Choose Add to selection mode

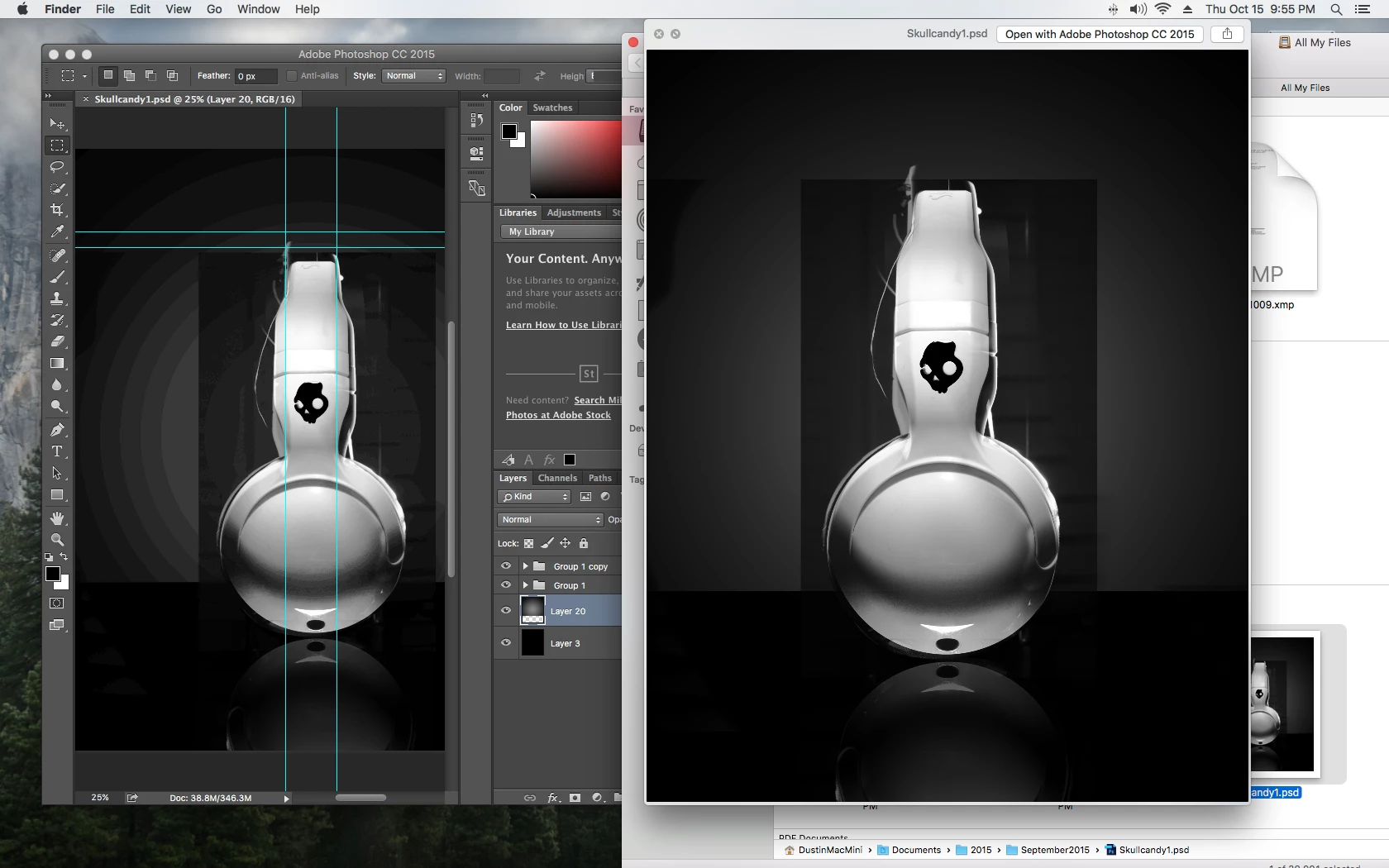click(129, 76)
